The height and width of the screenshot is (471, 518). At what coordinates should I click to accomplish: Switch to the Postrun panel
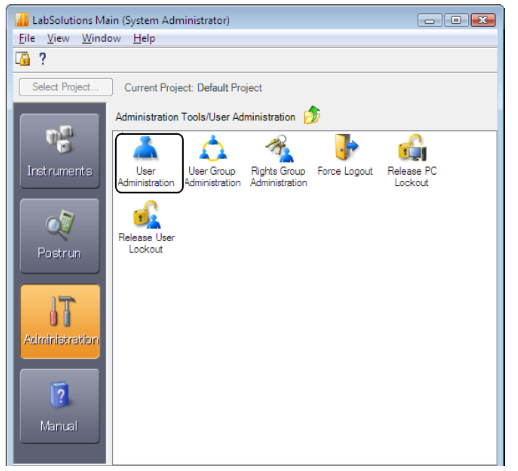[x=60, y=236]
